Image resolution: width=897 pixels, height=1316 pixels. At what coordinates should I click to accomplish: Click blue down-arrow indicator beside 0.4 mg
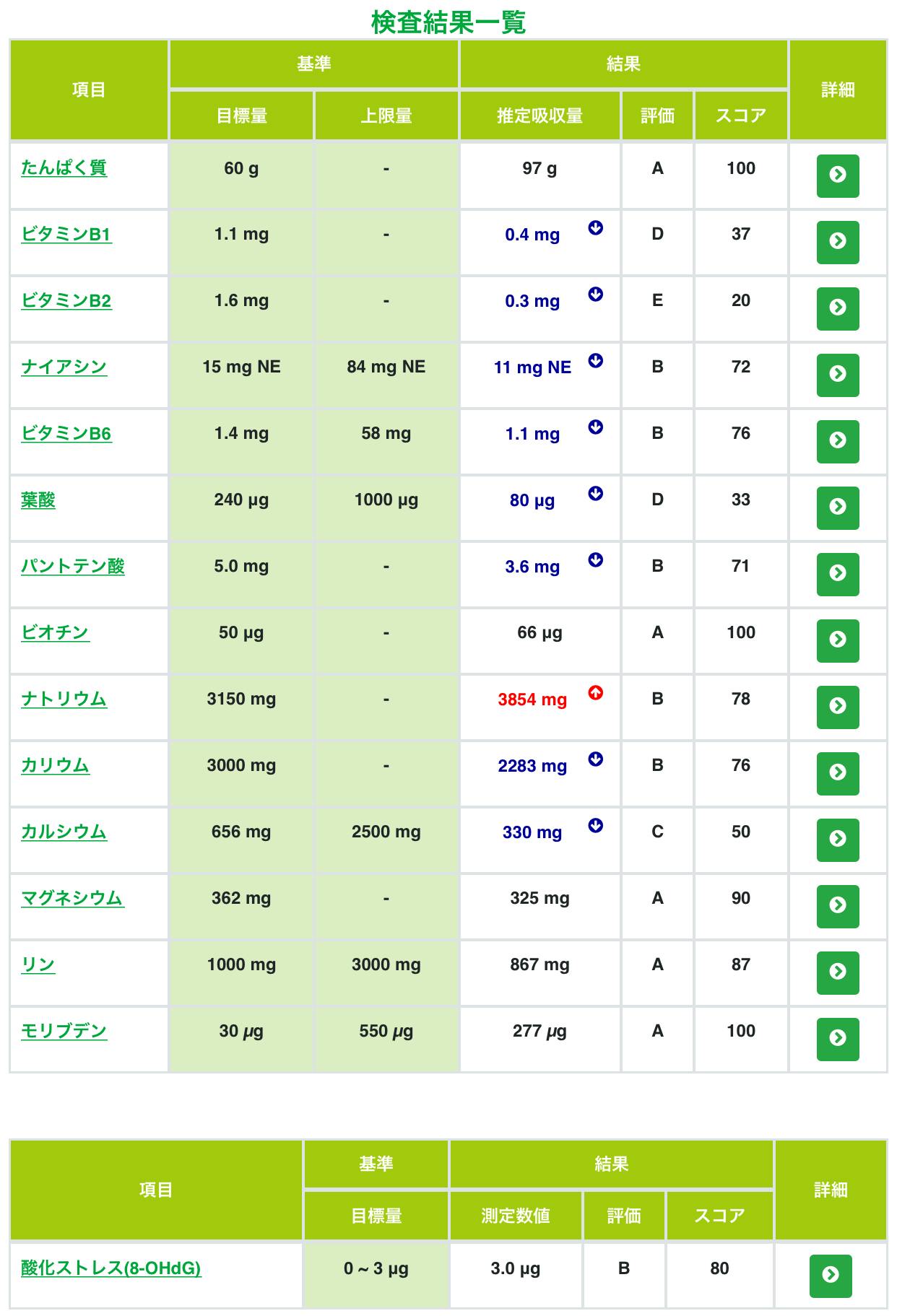pos(596,228)
